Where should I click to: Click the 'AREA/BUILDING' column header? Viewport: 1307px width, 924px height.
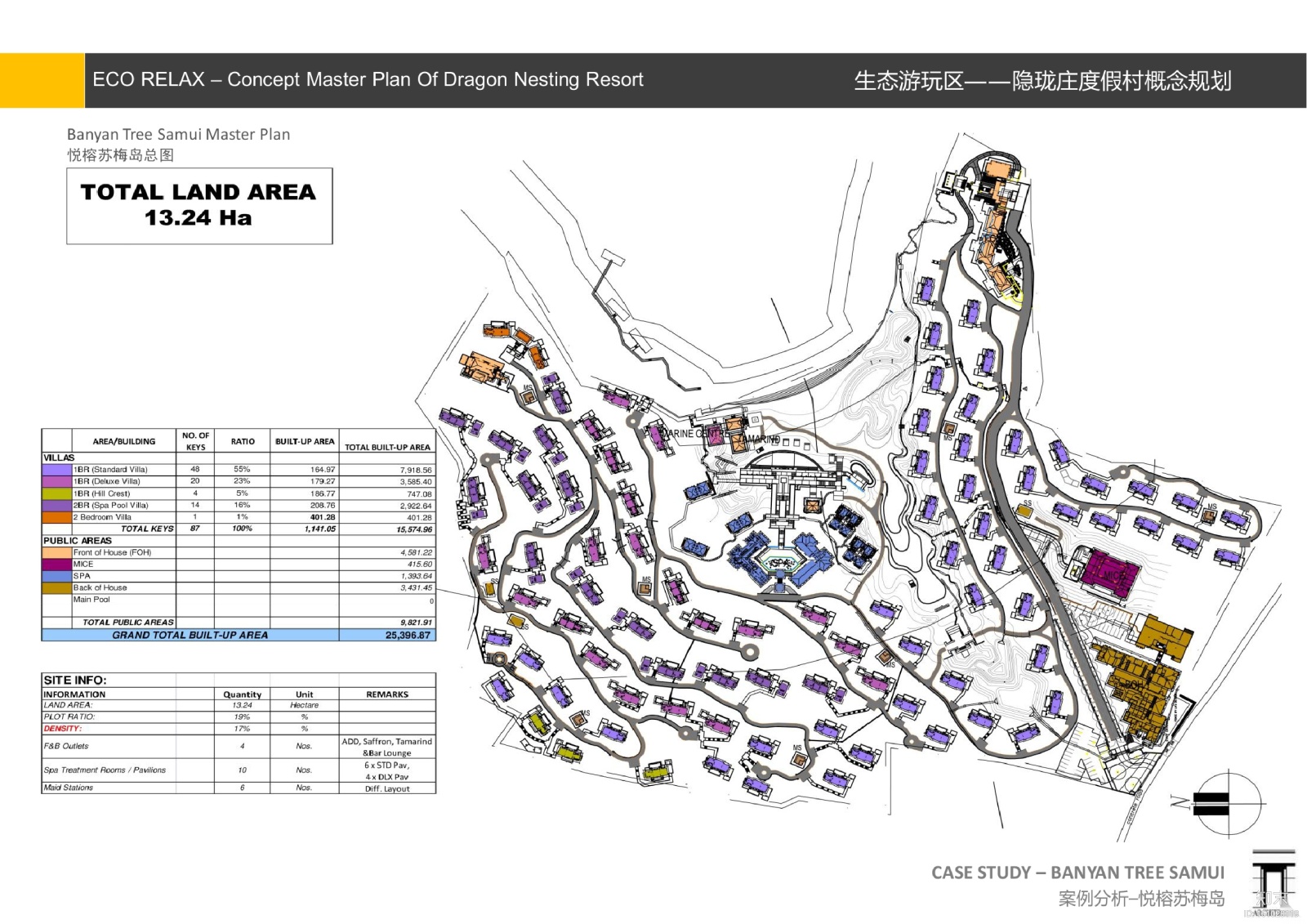point(124,441)
